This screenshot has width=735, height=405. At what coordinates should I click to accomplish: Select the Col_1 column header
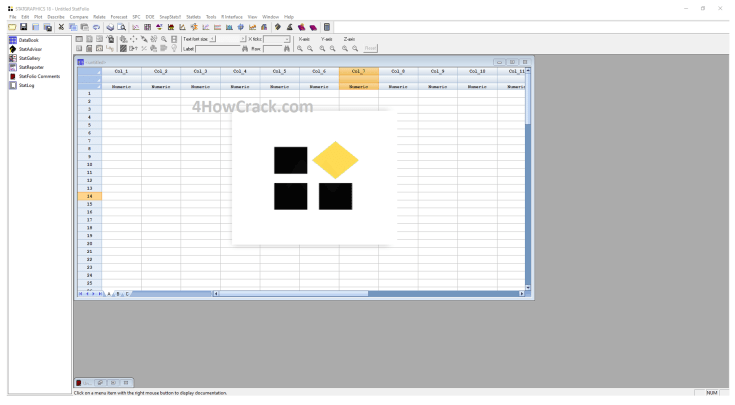tap(121, 71)
